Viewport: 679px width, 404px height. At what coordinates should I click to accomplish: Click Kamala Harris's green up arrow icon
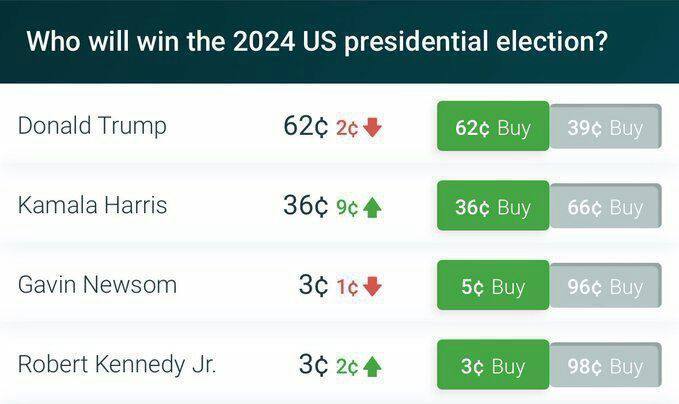pos(372,207)
